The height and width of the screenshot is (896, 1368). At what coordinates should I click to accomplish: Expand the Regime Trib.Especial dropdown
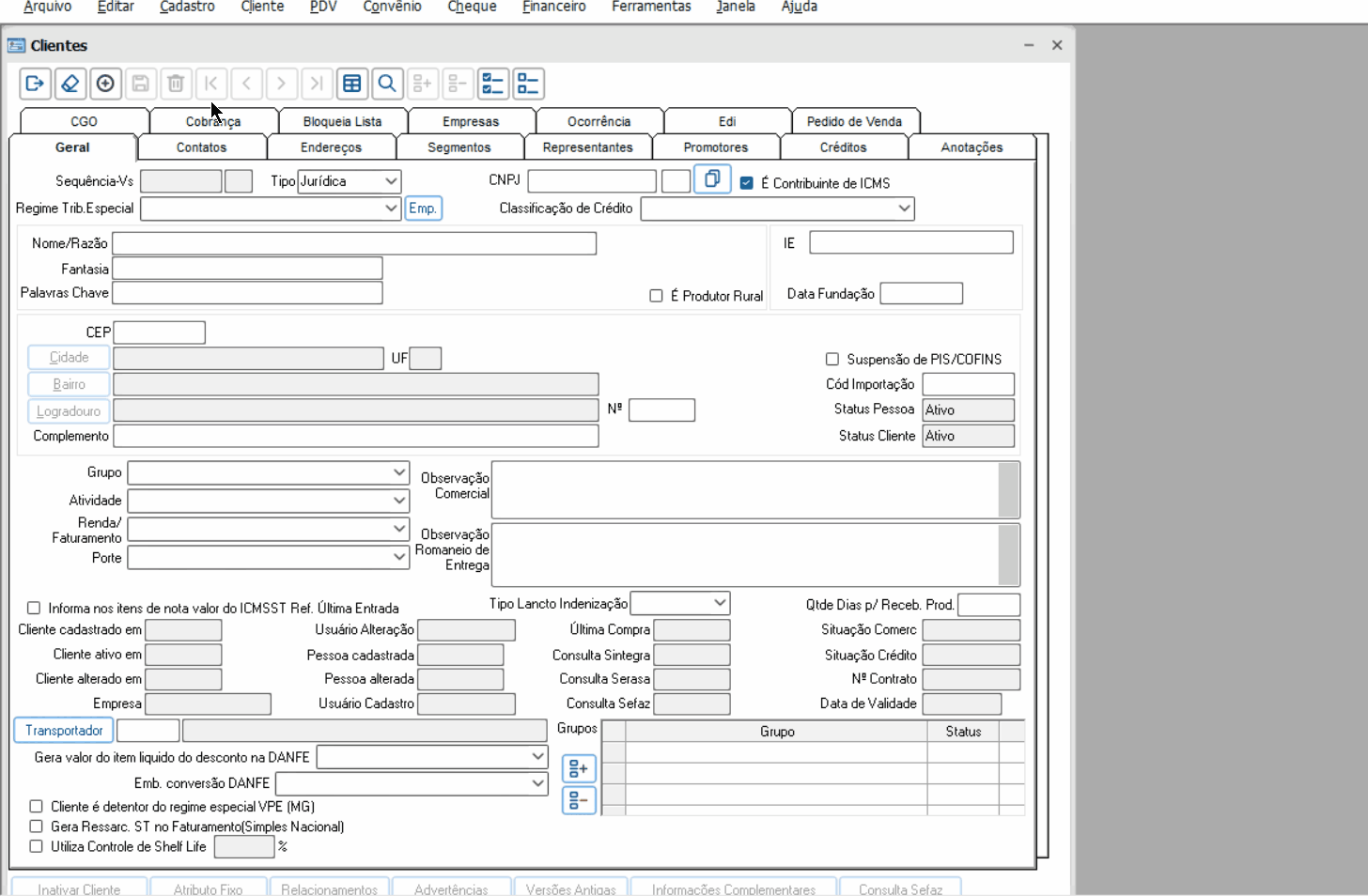point(272,209)
